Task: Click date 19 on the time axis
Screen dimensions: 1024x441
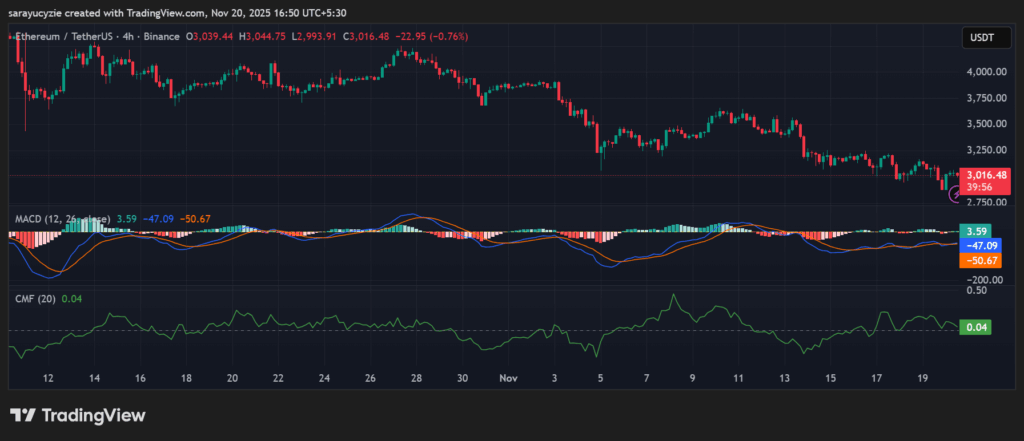Action: pos(924,379)
